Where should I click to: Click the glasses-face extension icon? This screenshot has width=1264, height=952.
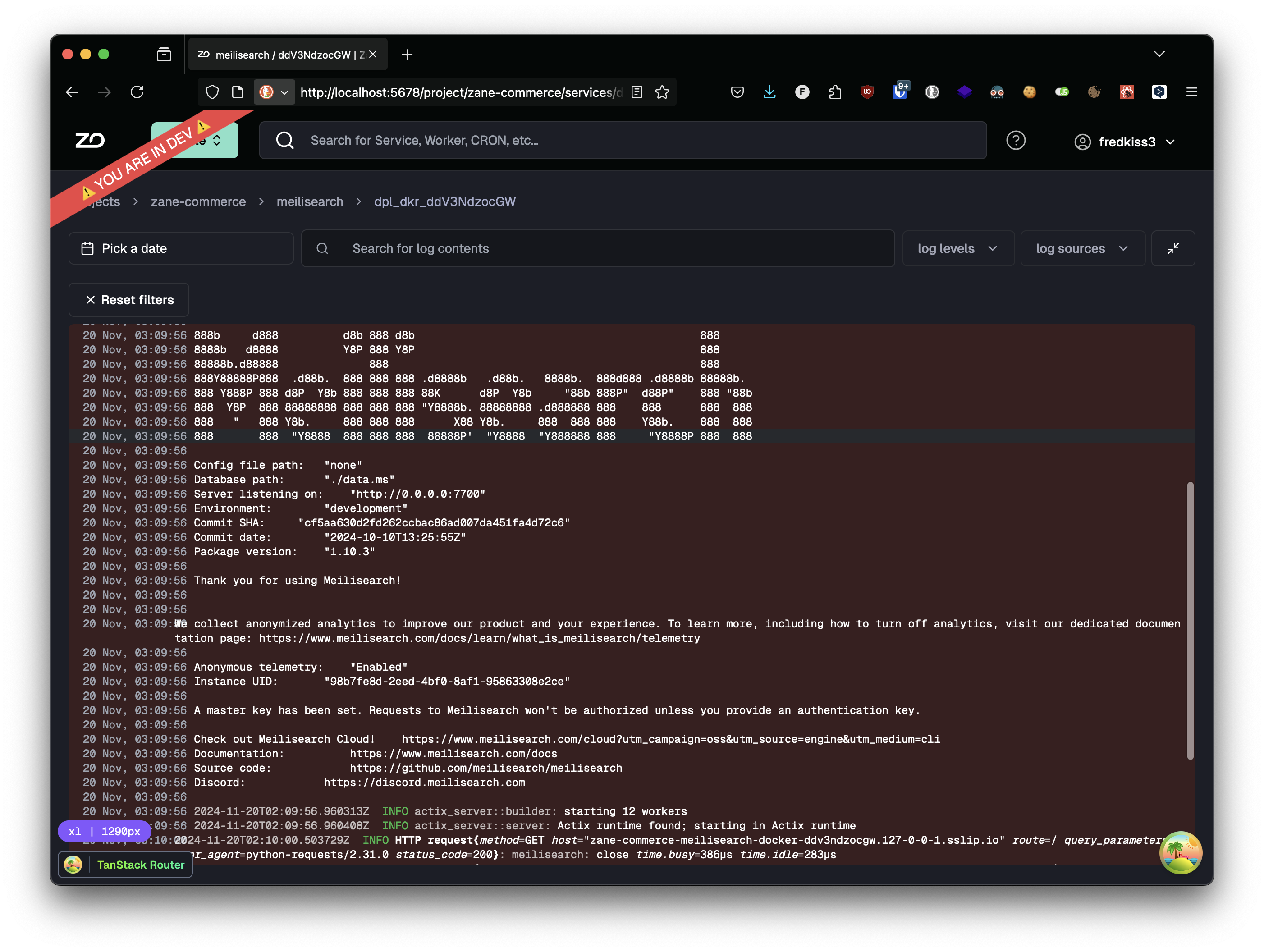tap(997, 92)
